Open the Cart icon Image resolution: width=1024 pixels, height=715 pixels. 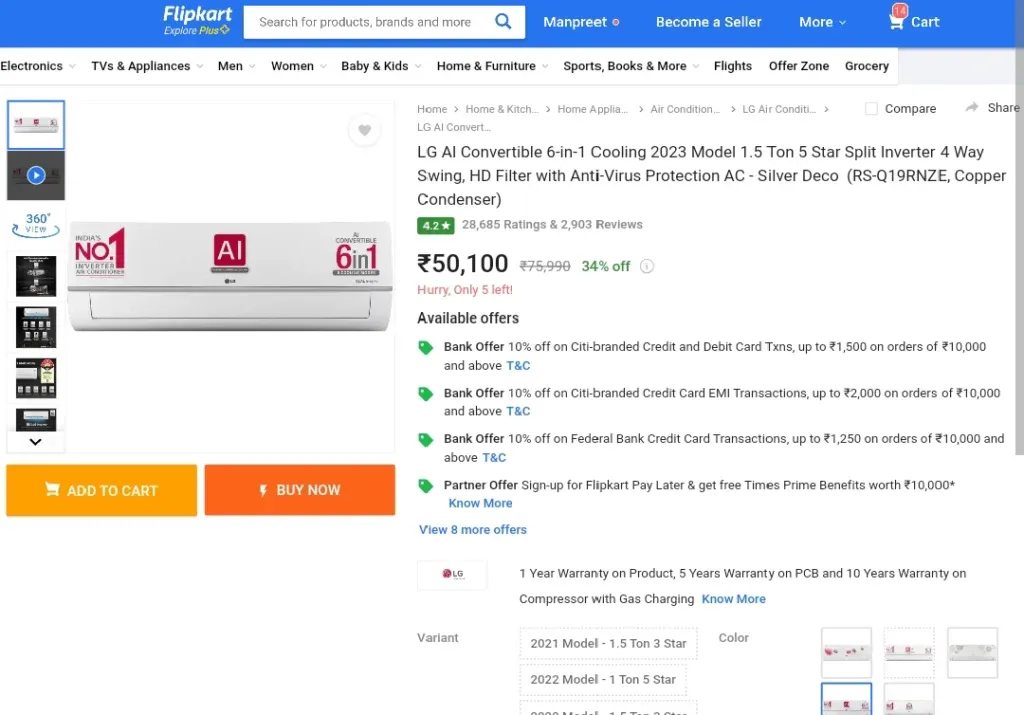point(913,22)
